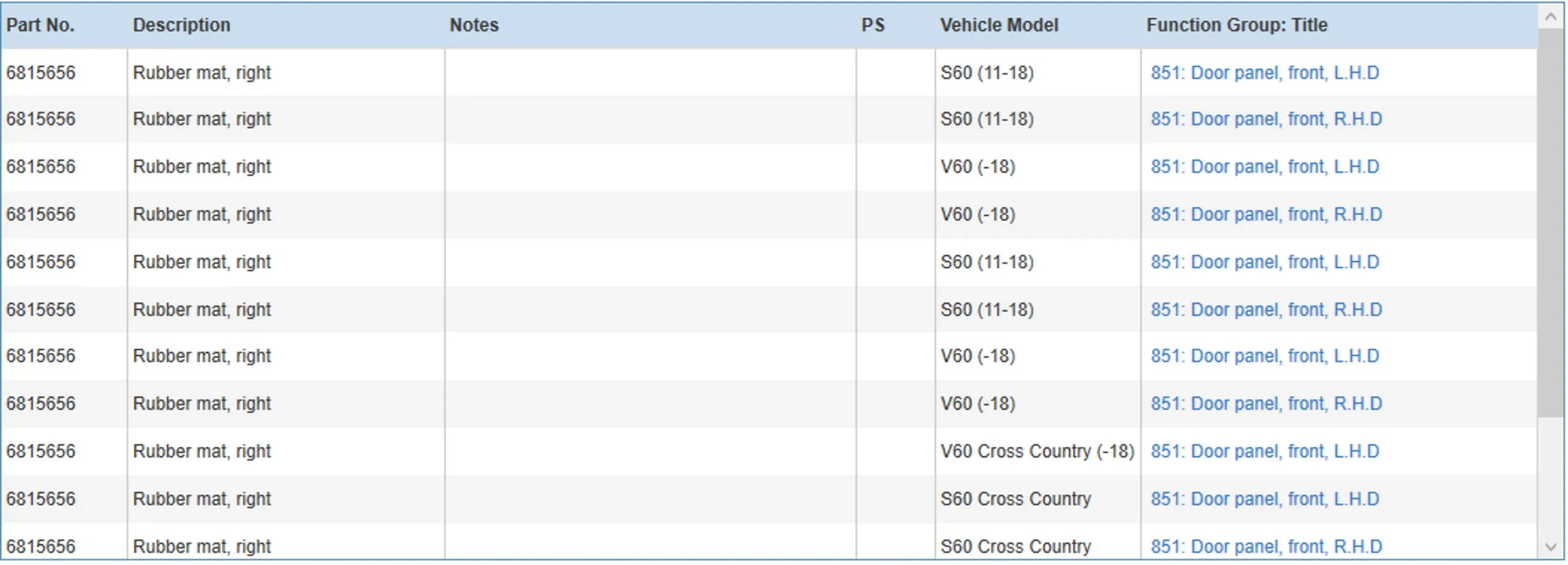The width and height of the screenshot is (1568, 565).
Task: Open S60 Cross Country R.H.D door panel link
Action: [1266, 547]
